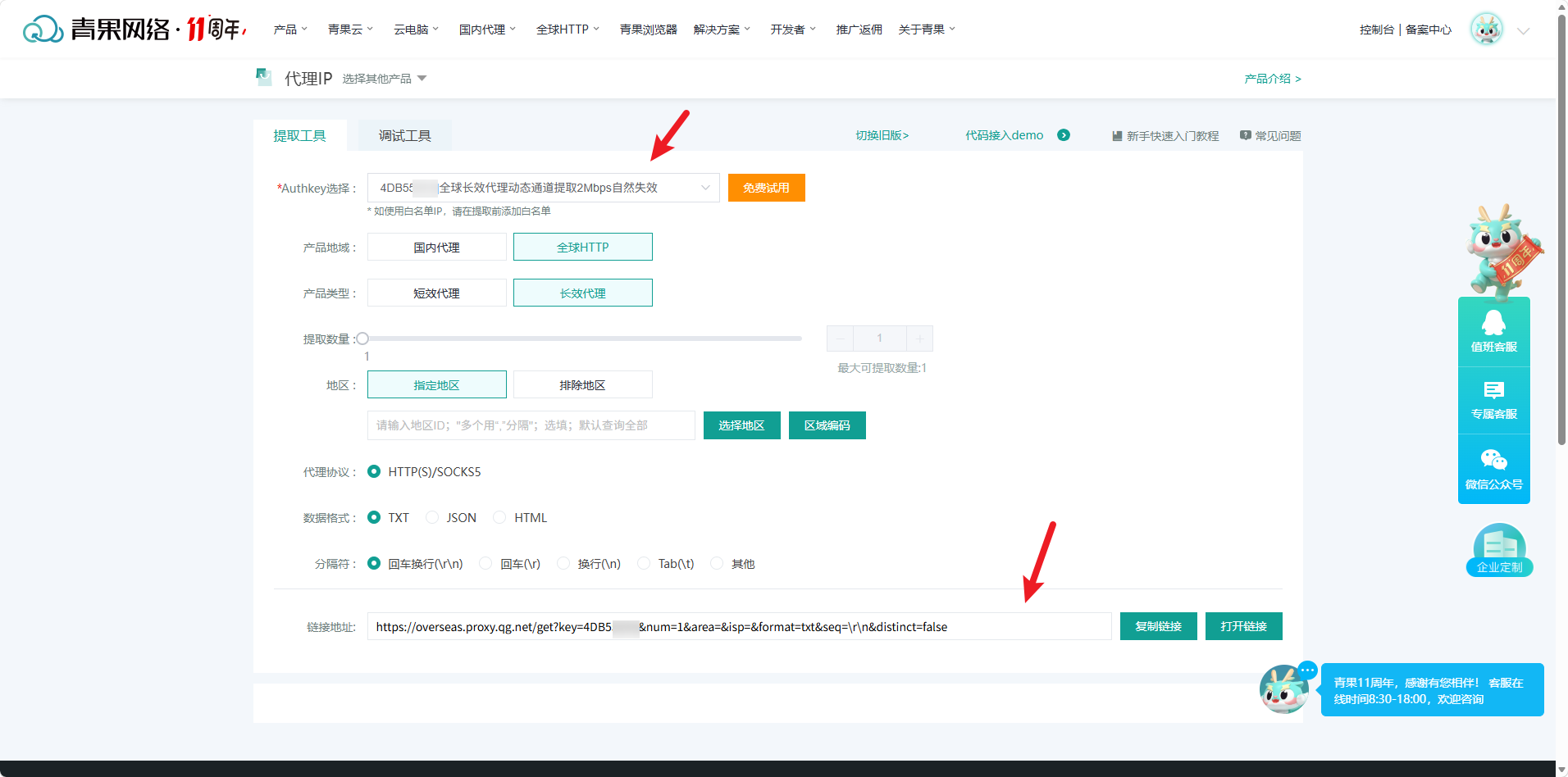This screenshot has height=777, width=1568.
Task: Expand the 青果云 menu
Action: [350, 30]
